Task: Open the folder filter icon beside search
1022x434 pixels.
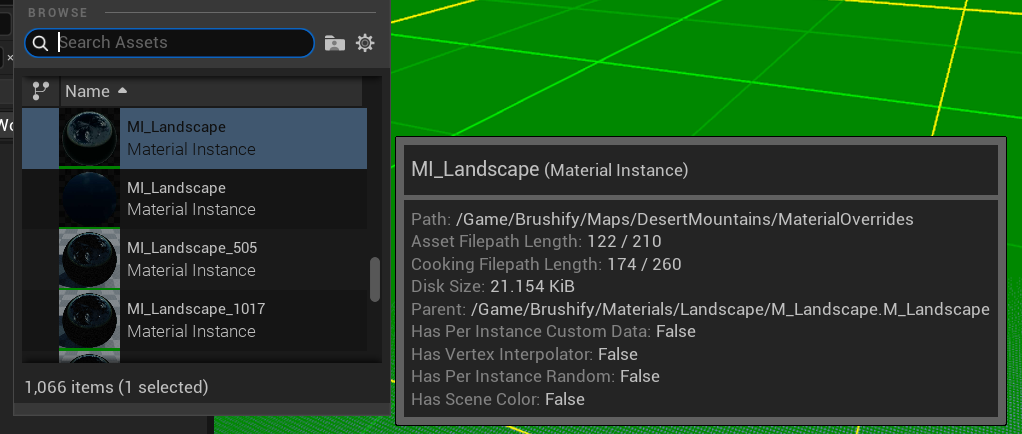Action: pos(334,43)
